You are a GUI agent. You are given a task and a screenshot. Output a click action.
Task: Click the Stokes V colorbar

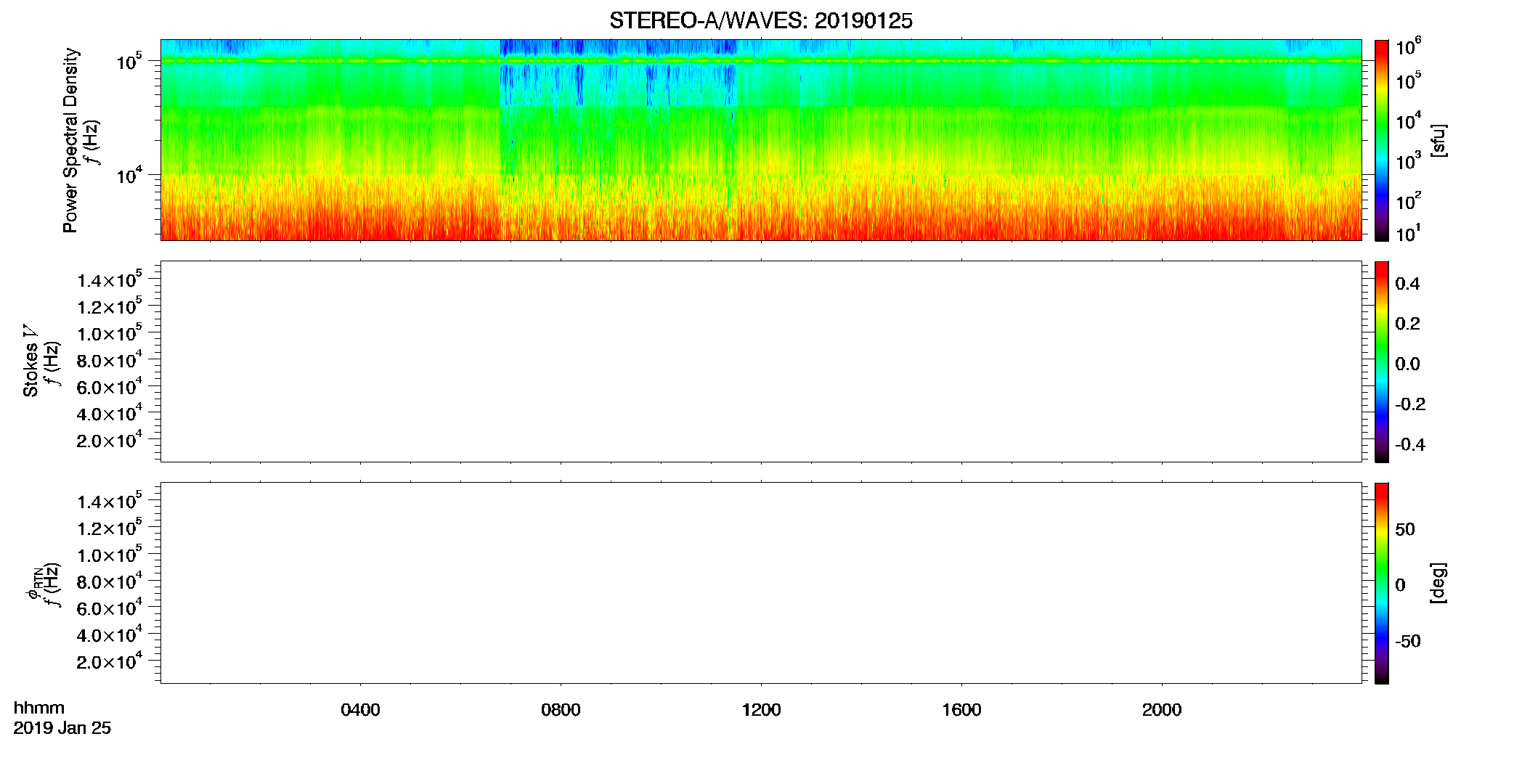[x=1382, y=362]
